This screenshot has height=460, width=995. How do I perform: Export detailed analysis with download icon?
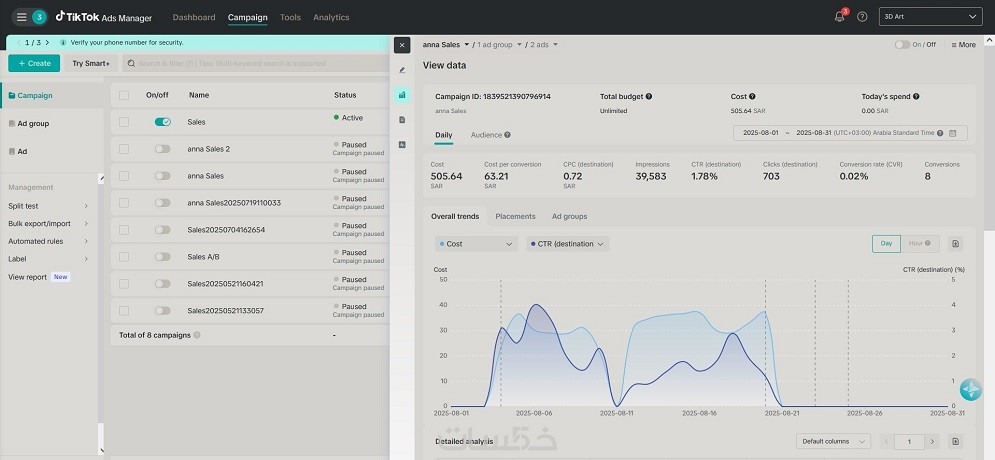tap(956, 441)
